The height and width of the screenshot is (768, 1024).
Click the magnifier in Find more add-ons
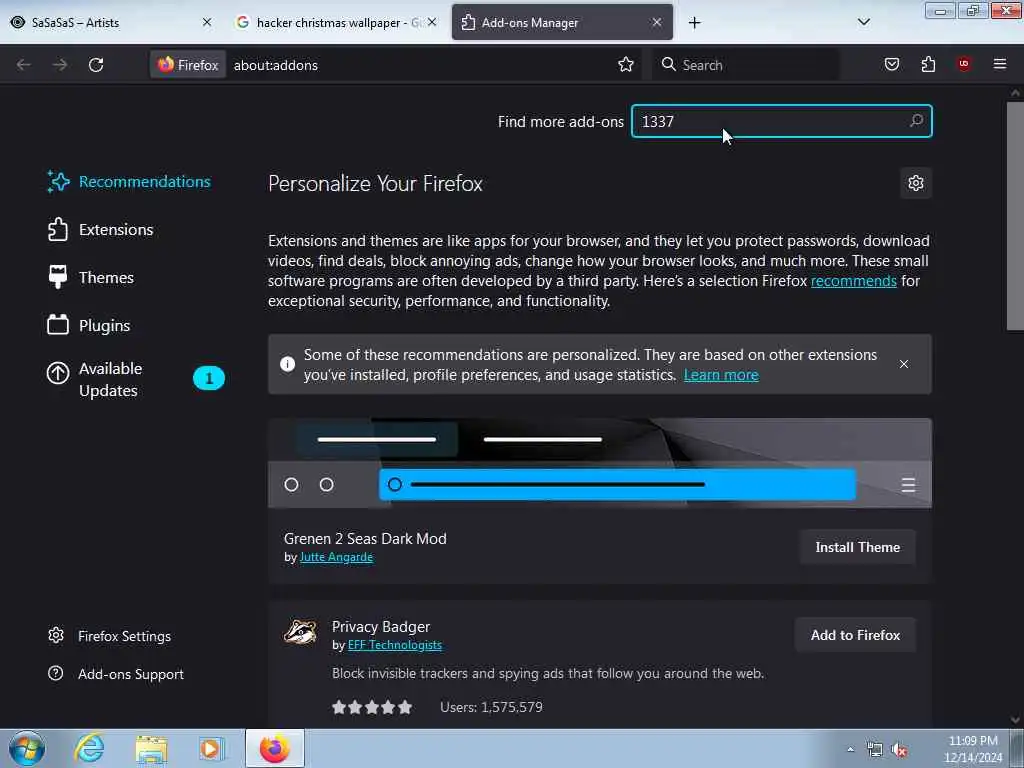click(x=916, y=121)
